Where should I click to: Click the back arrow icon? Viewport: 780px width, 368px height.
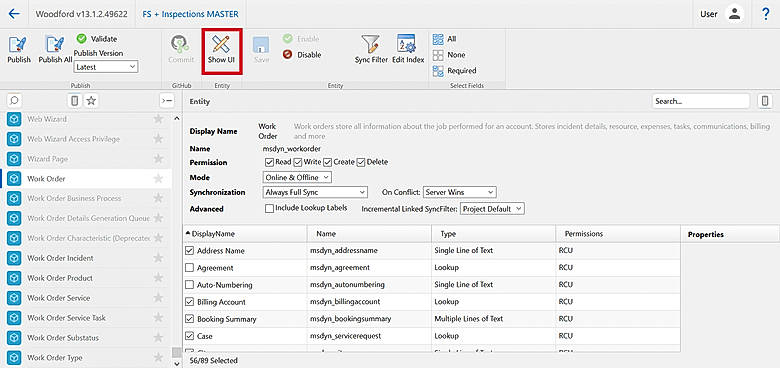coord(14,14)
